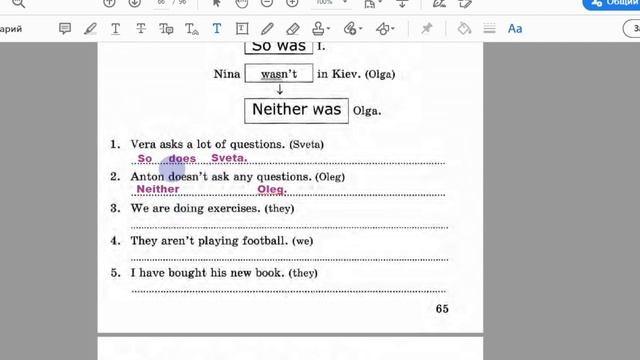Open the Aa text properties
The width and height of the screenshot is (640, 360).
point(515,29)
